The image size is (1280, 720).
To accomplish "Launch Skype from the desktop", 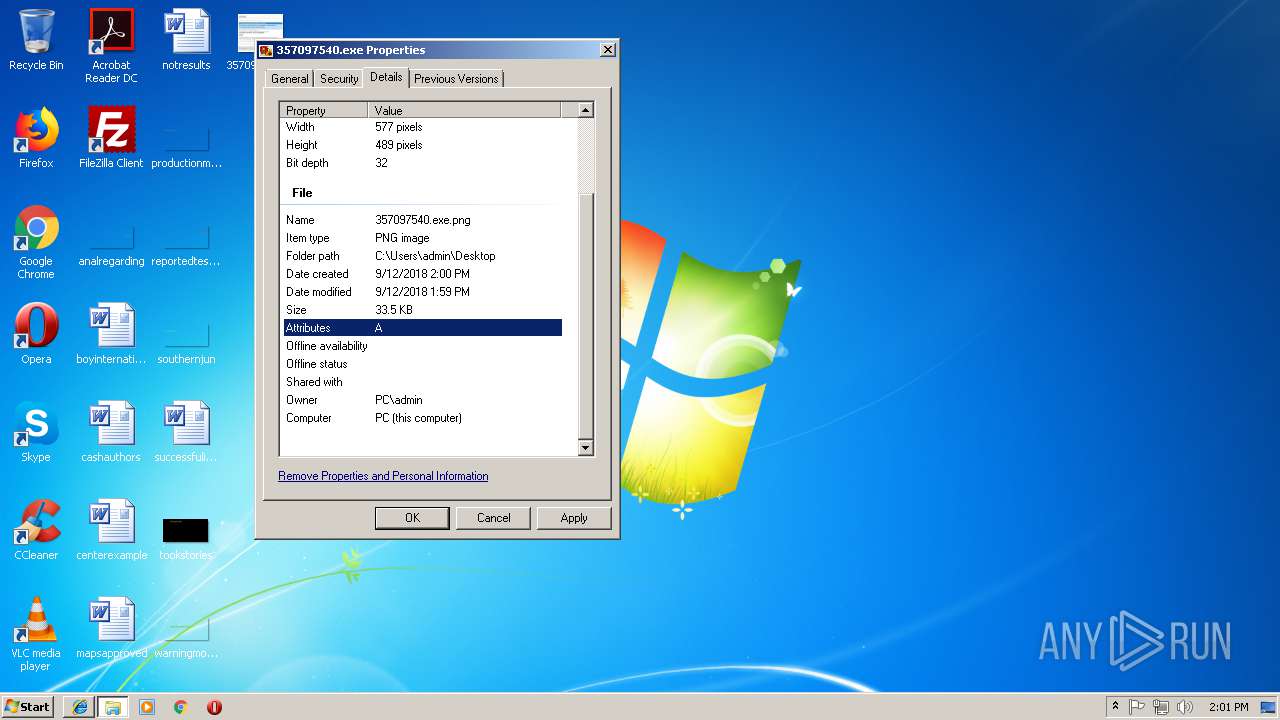I will point(36,432).
